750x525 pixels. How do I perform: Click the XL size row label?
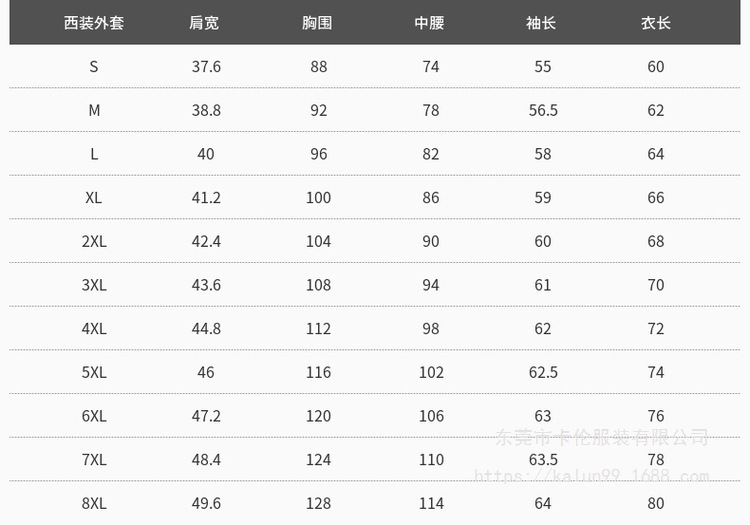(x=94, y=198)
